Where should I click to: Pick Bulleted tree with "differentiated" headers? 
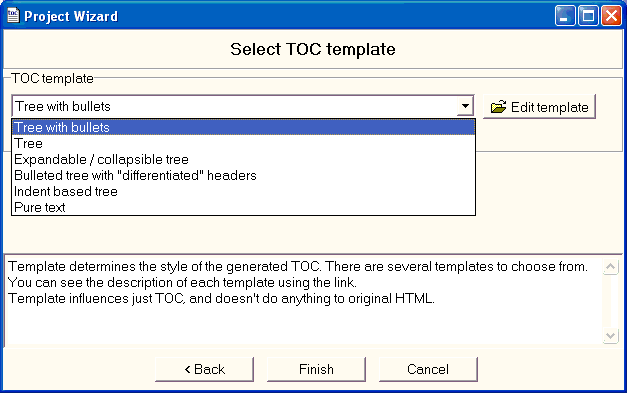[x=244, y=176]
